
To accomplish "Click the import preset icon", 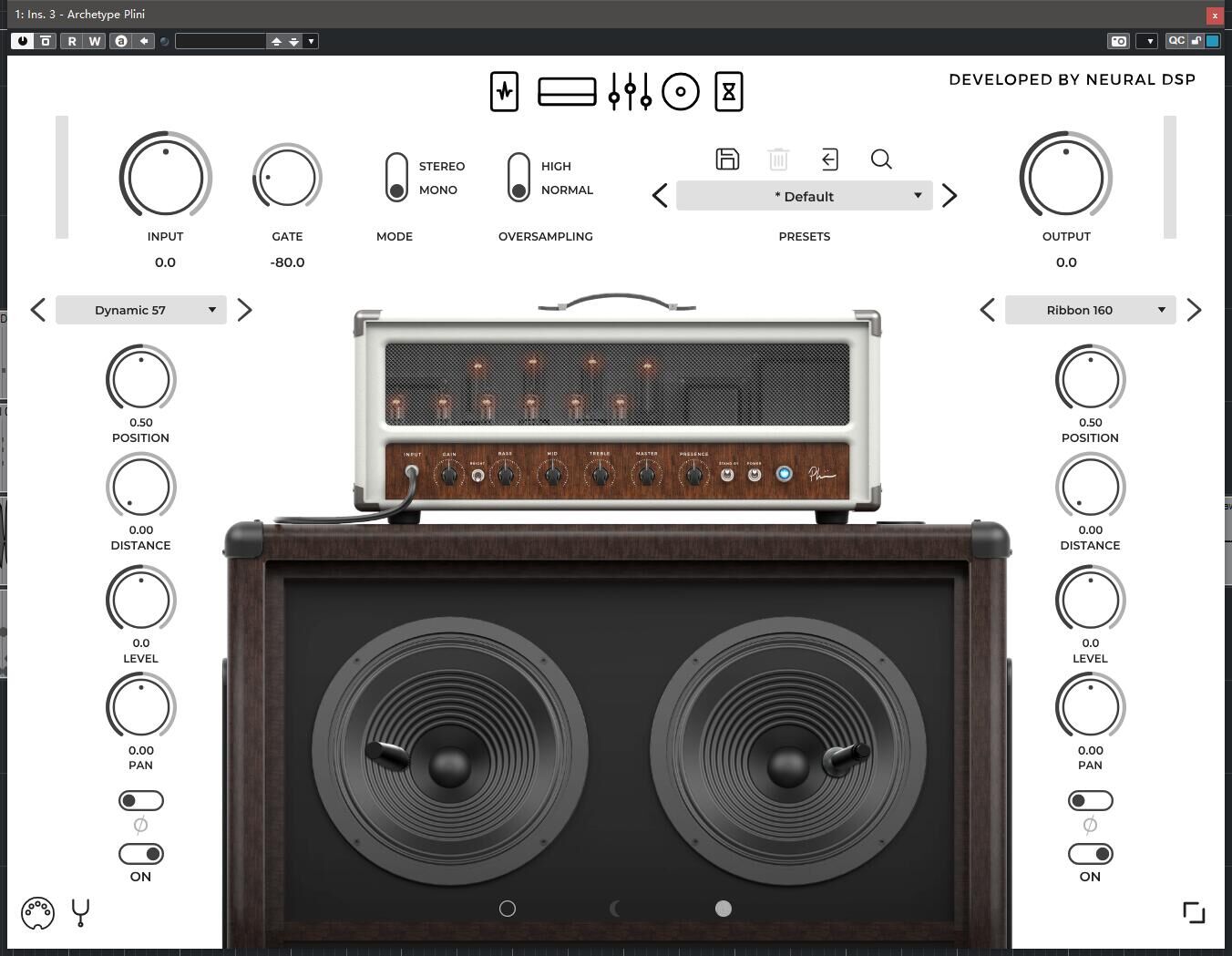I will 829,159.
